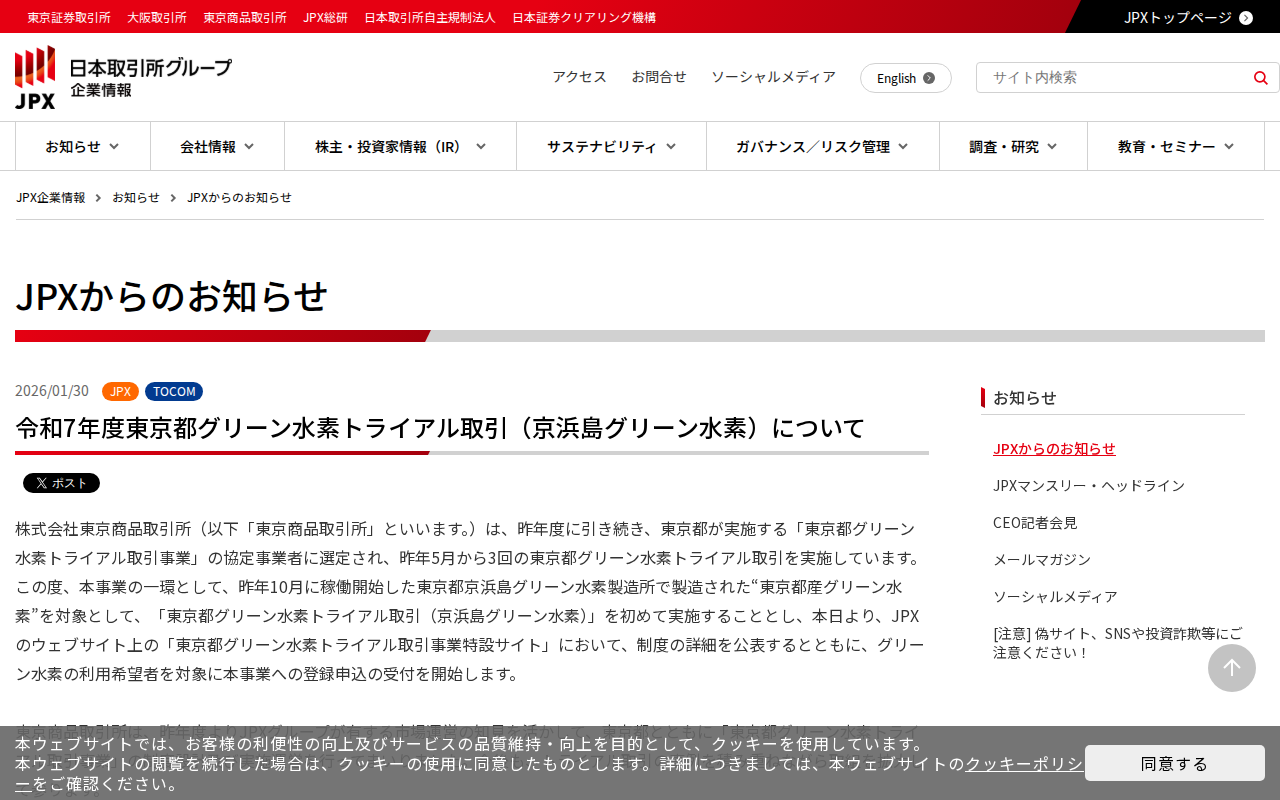Open the お問合せ link
The image size is (1280, 800).
coord(659,77)
